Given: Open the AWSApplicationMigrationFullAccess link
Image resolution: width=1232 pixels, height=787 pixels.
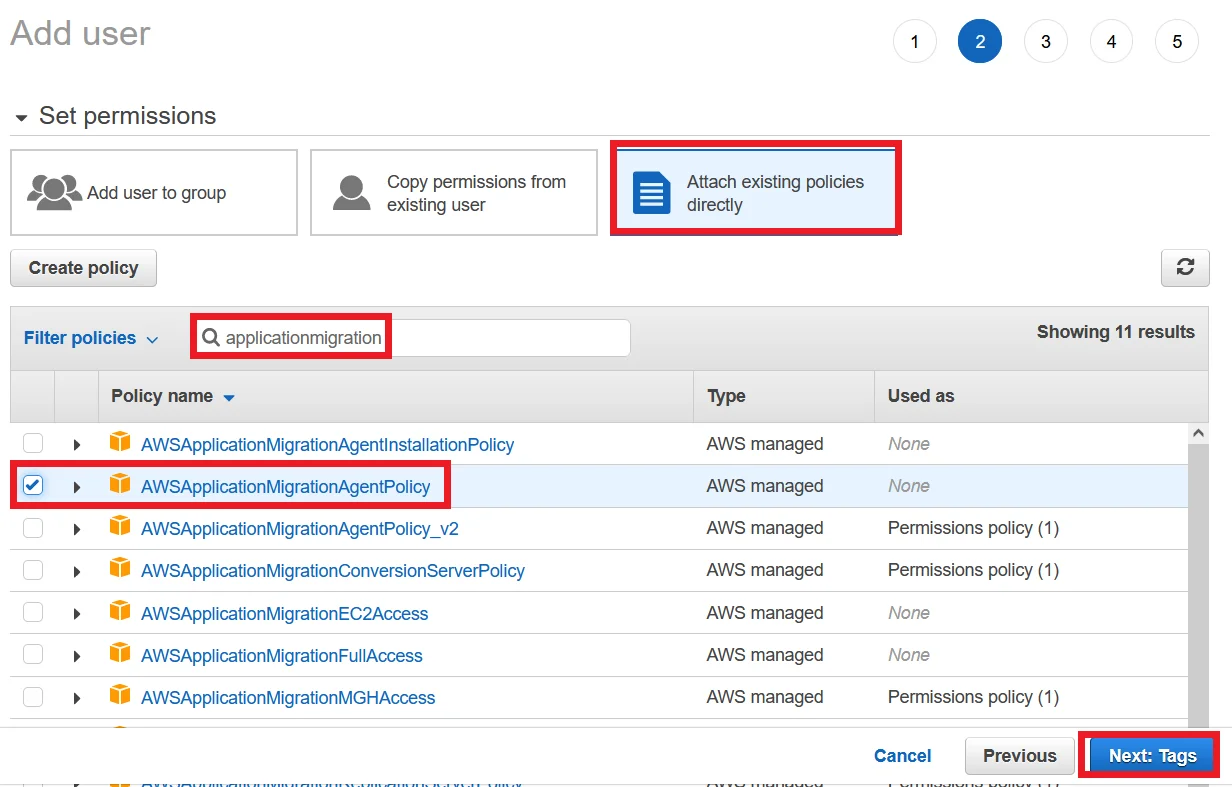Looking at the screenshot, I should point(281,655).
